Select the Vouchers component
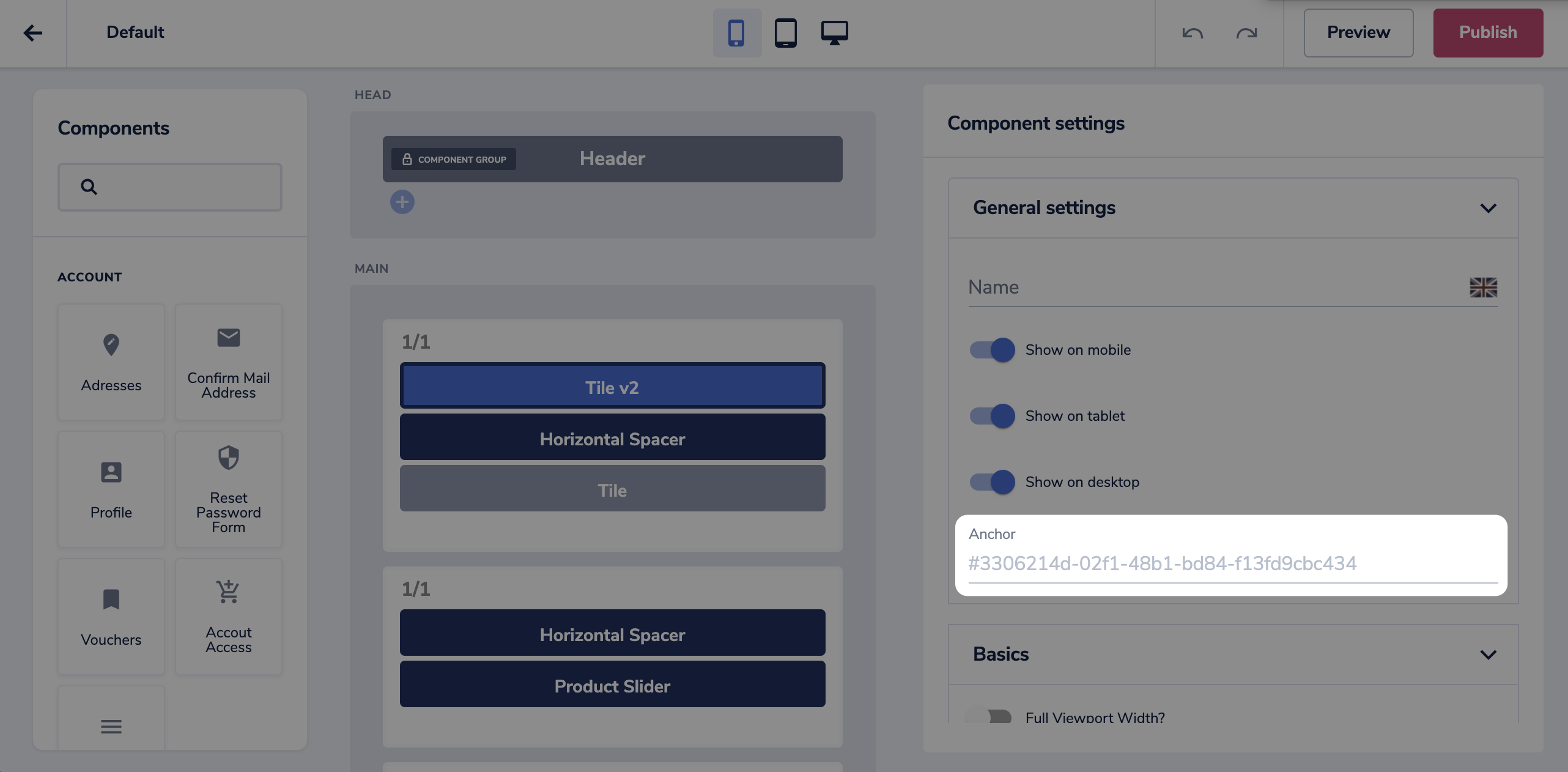Viewport: 1568px width, 772px height. (111, 617)
